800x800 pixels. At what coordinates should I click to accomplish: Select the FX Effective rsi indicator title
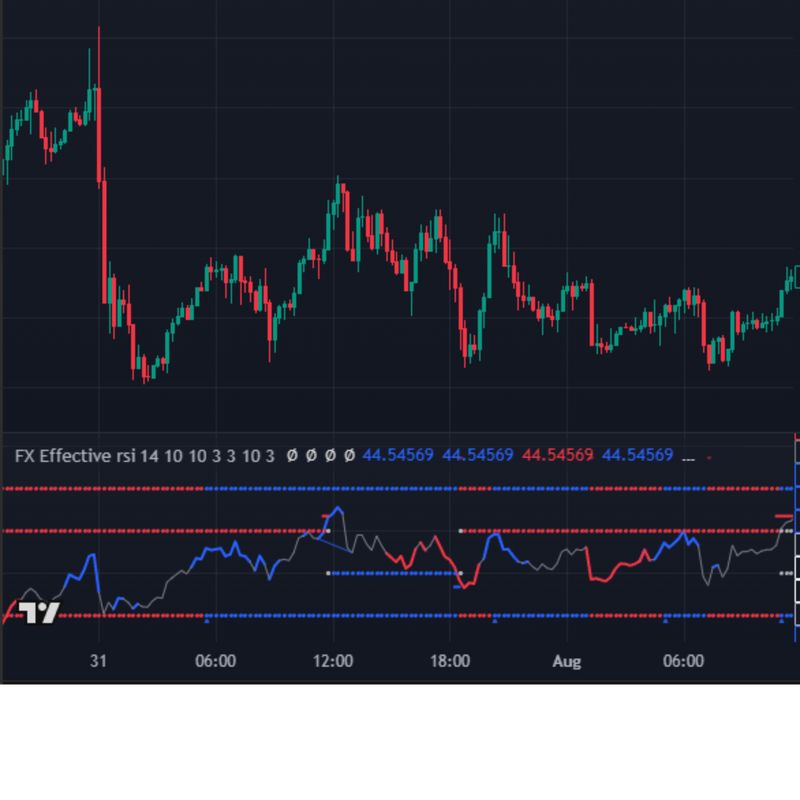pyautogui.click(x=75, y=456)
